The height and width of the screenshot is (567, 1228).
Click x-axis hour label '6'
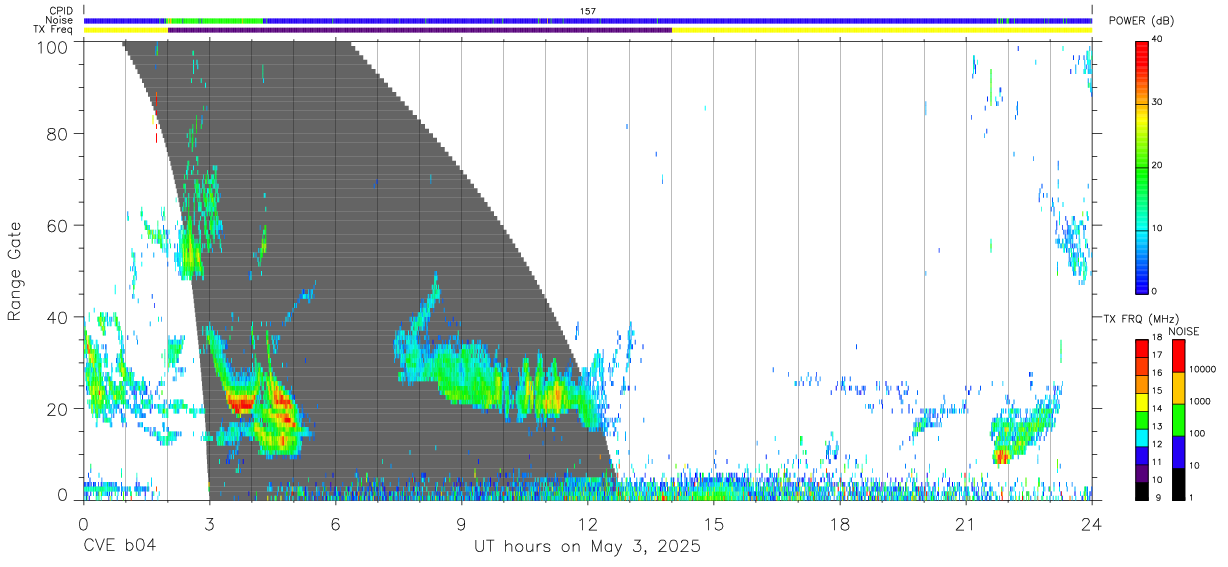[335, 524]
